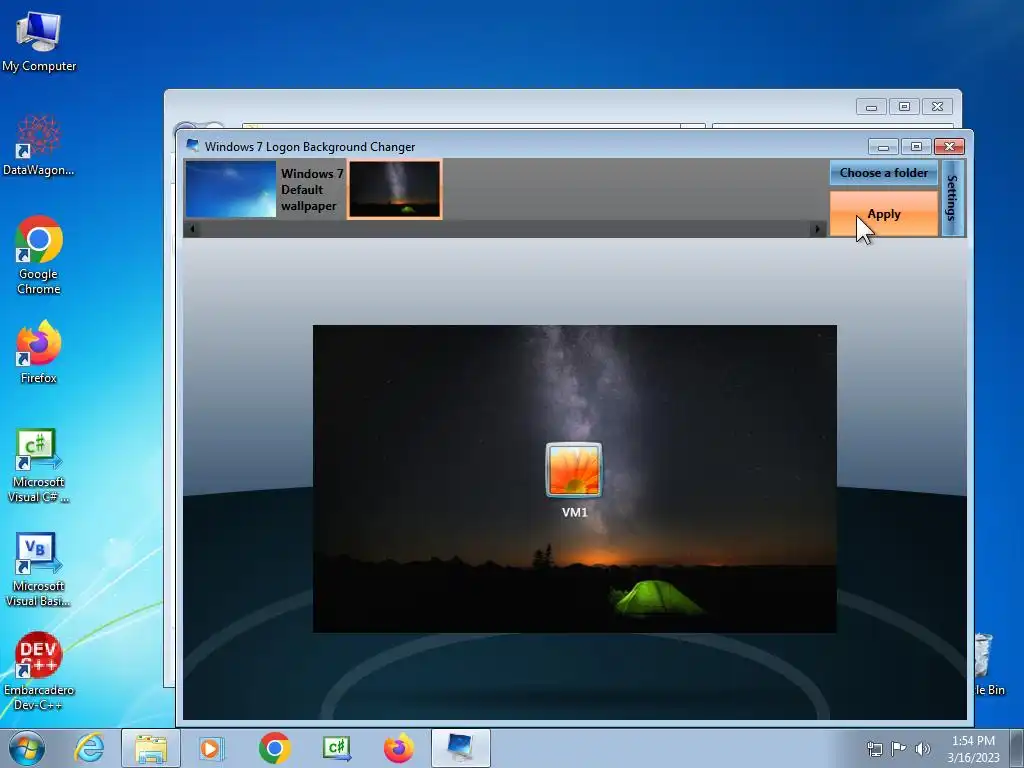Select the Windows 7 Default wallpaper thumbnail

pyautogui.click(x=231, y=189)
